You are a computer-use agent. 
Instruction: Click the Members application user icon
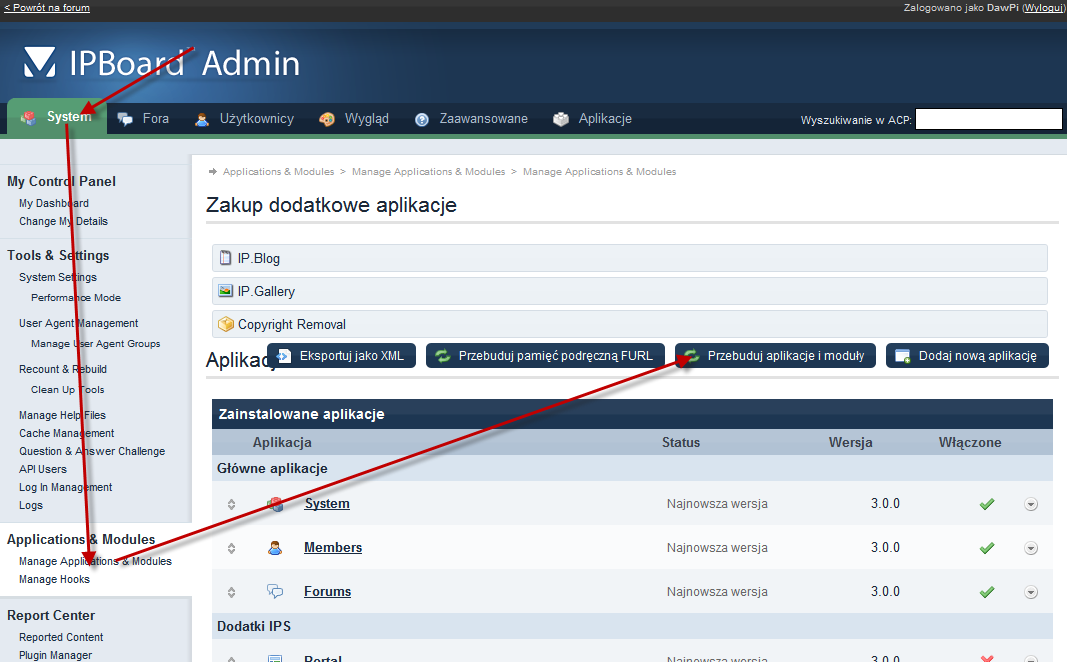pos(275,548)
